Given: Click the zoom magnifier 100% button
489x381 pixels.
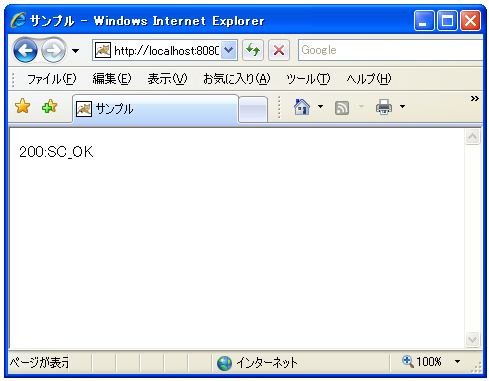Looking at the screenshot, I should 422,362.
